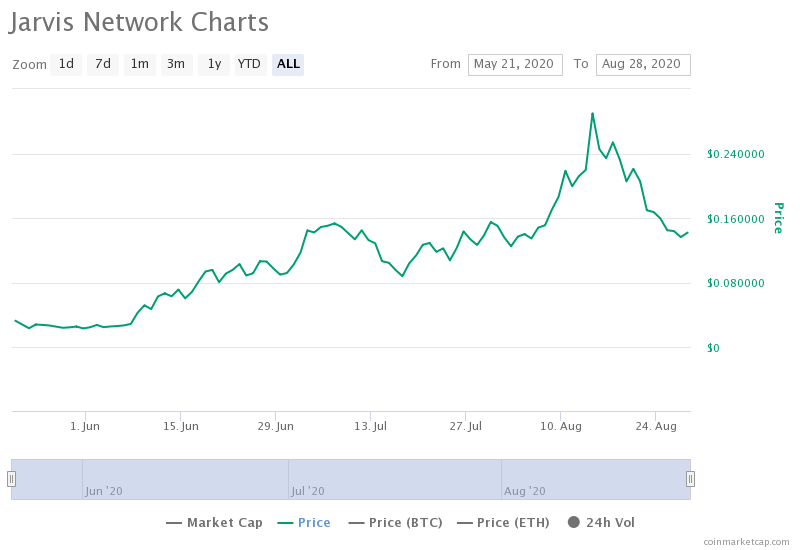The height and width of the screenshot is (550, 800).
Task: Click the price peak on the chart
Action: (x=592, y=113)
